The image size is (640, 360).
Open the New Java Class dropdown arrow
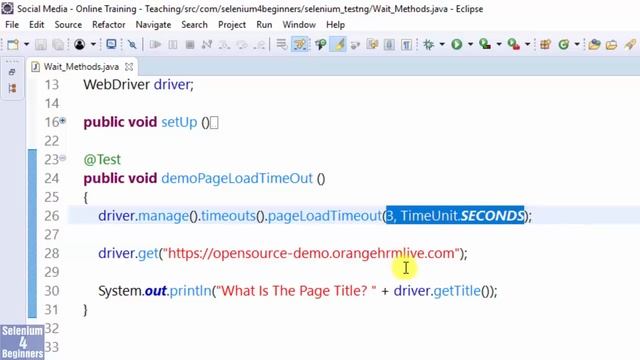coord(577,44)
